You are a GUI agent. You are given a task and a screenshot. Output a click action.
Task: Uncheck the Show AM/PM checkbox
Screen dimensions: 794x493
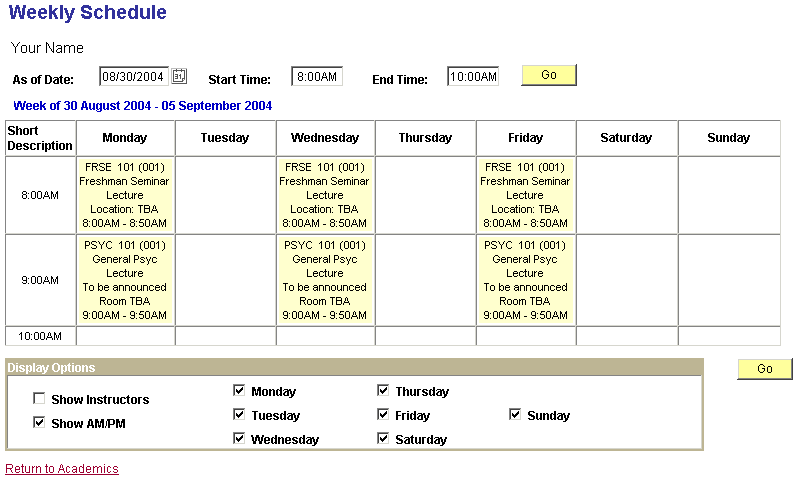pyautogui.click(x=39, y=422)
